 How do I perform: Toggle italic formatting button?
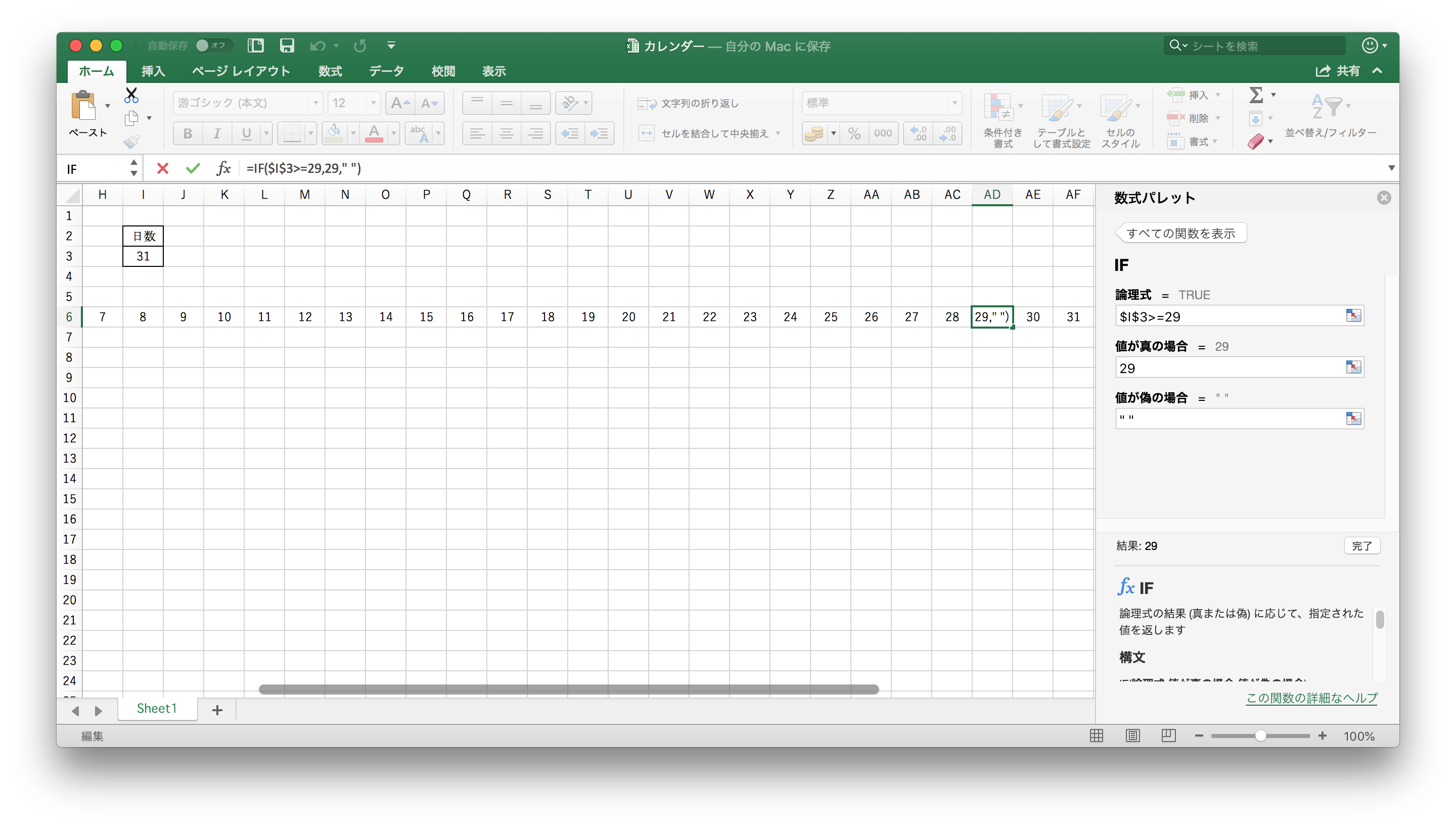(x=217, y=133)
